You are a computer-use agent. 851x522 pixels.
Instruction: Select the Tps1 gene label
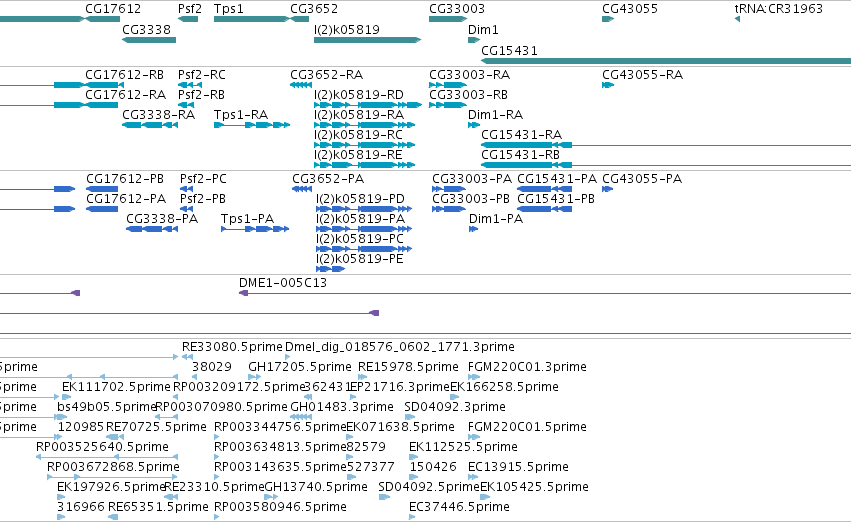(x=228, y=9)
